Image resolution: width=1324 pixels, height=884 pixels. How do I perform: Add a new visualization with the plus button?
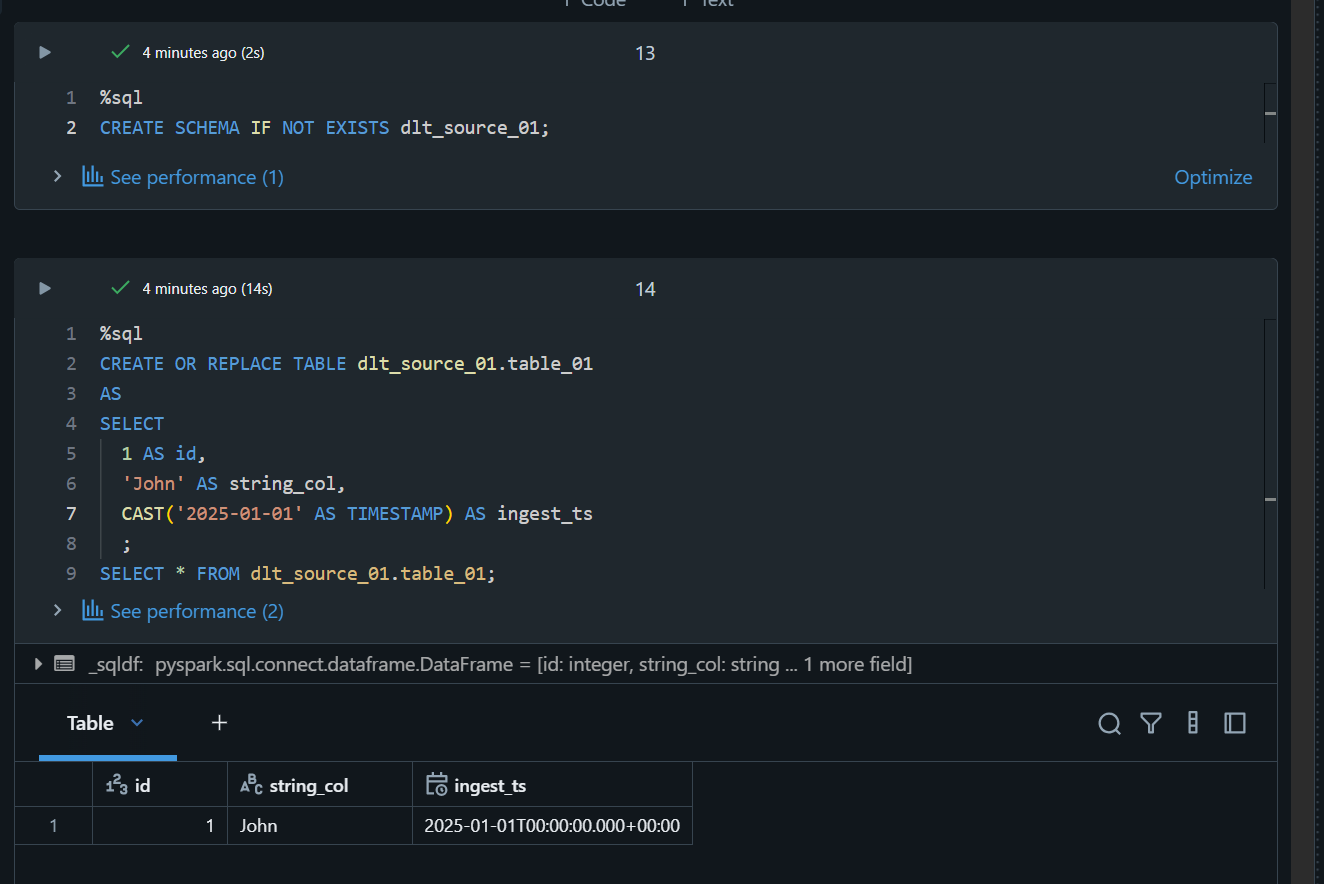pos(218,722)
